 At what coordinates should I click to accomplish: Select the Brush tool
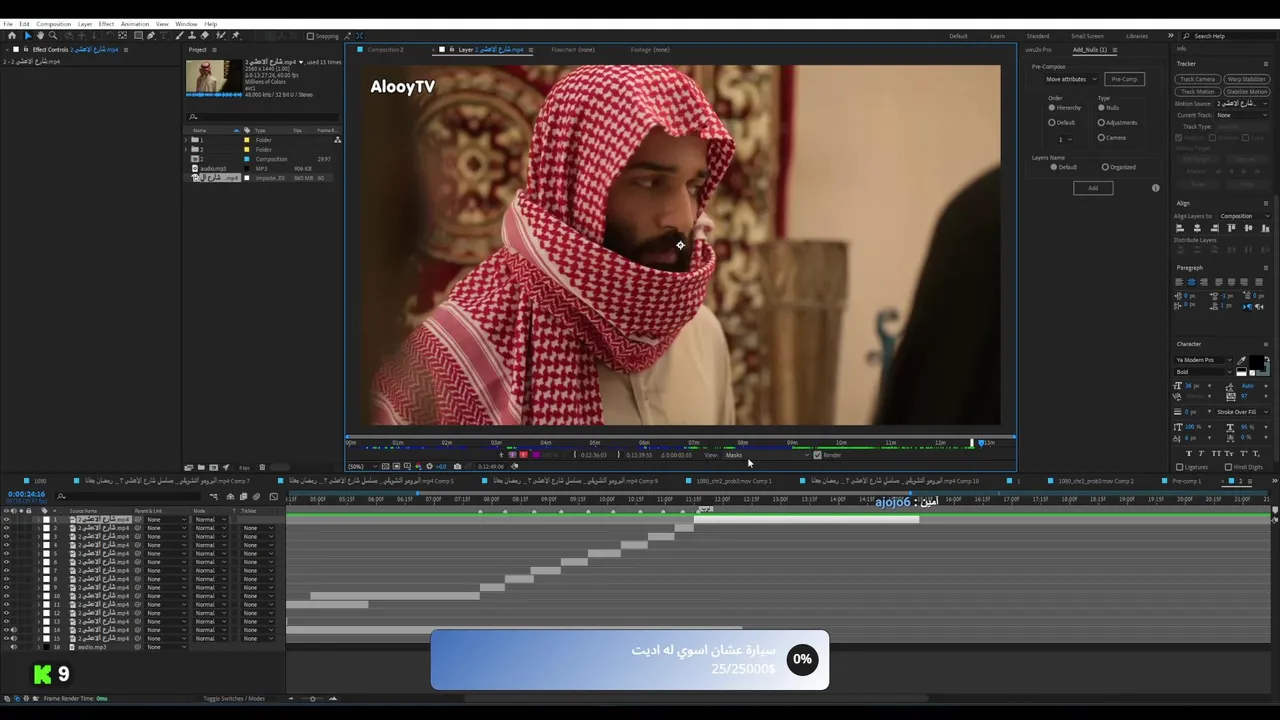[x=179, y=35]
